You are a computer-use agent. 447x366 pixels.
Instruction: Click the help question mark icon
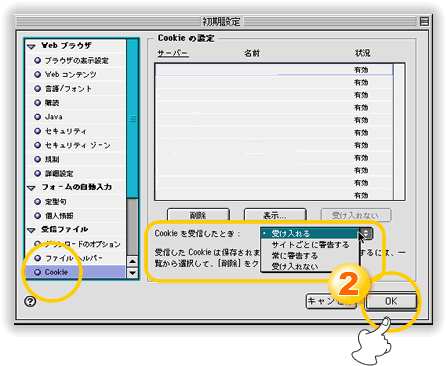[x=30, y=302]
